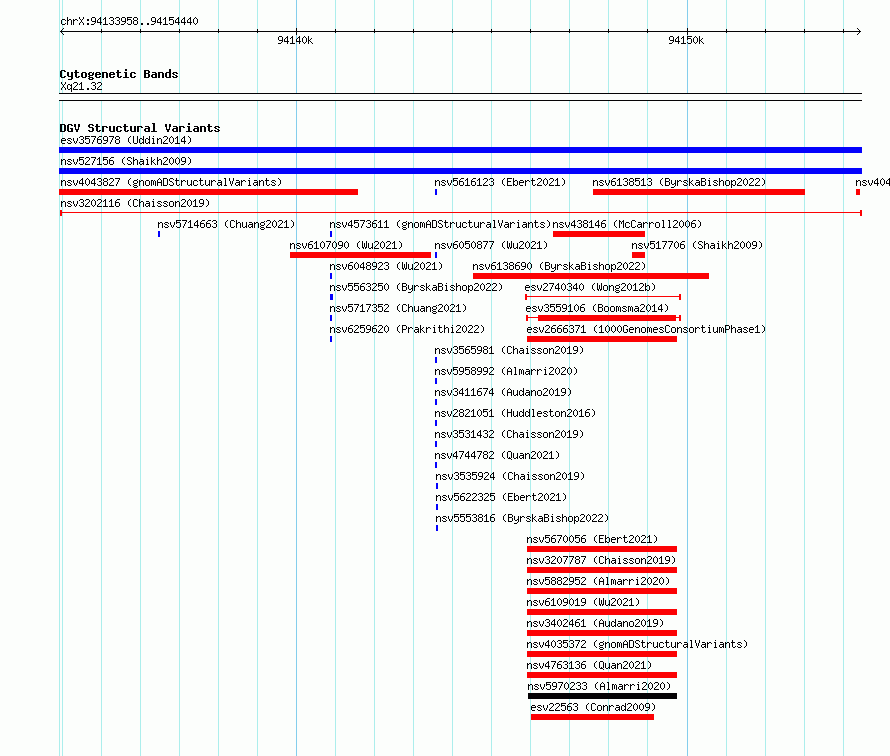Click the nsv5616123 (Ebert2021) label
The image size is (890, 756).
[x=500, y=182]
